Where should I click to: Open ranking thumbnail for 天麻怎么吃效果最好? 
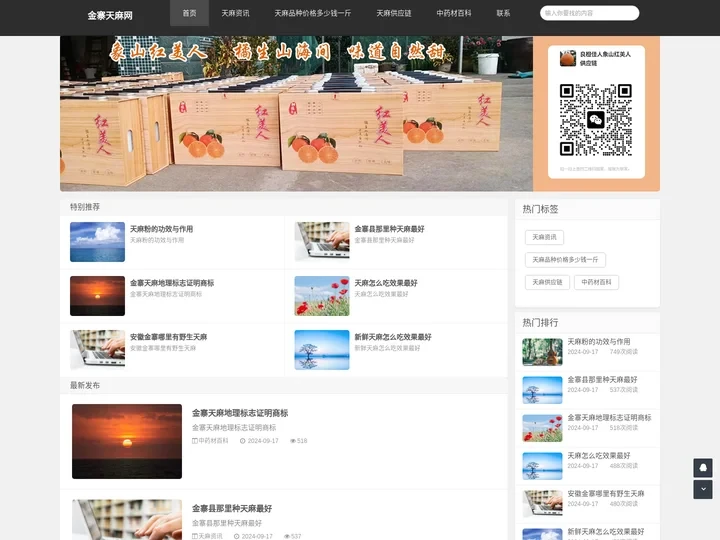click(542, 466)
